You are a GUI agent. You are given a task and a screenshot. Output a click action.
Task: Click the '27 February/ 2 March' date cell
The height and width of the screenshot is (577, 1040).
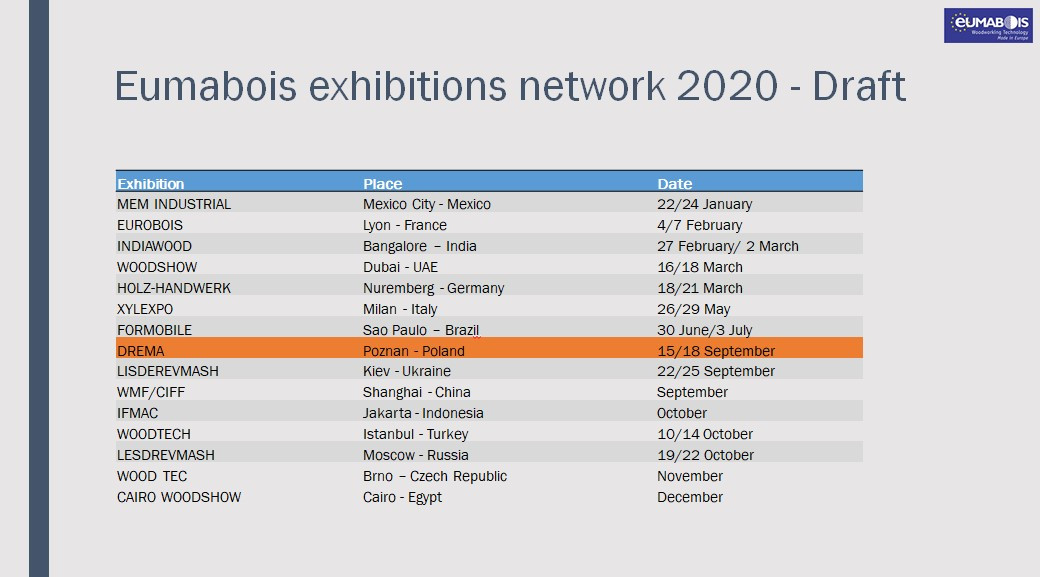[x=728, y=246]
